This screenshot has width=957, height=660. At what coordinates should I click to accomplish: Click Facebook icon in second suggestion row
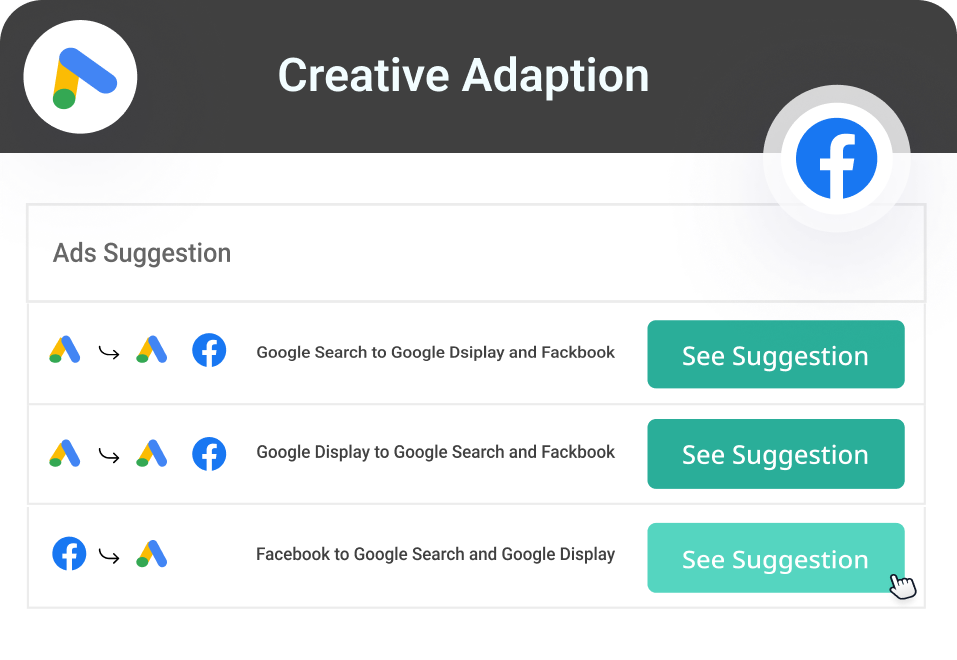[209, 454]
